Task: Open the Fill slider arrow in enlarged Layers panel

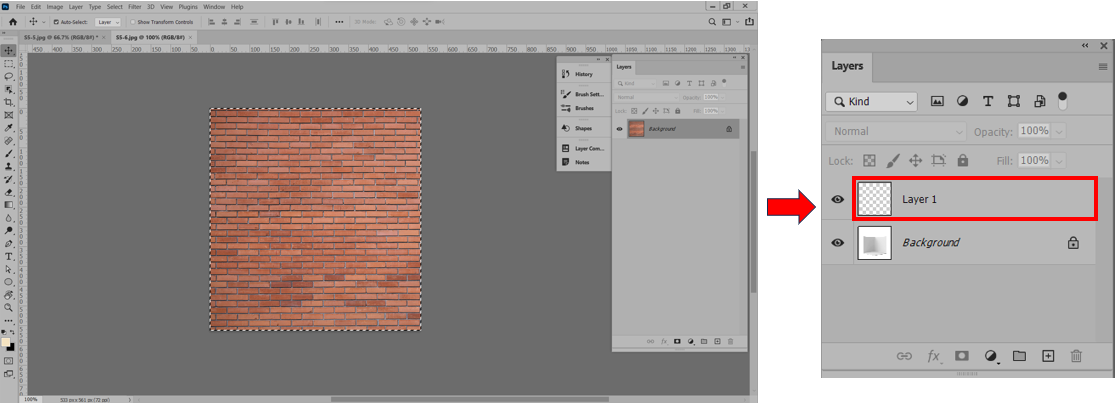Action: point(1060,161)
